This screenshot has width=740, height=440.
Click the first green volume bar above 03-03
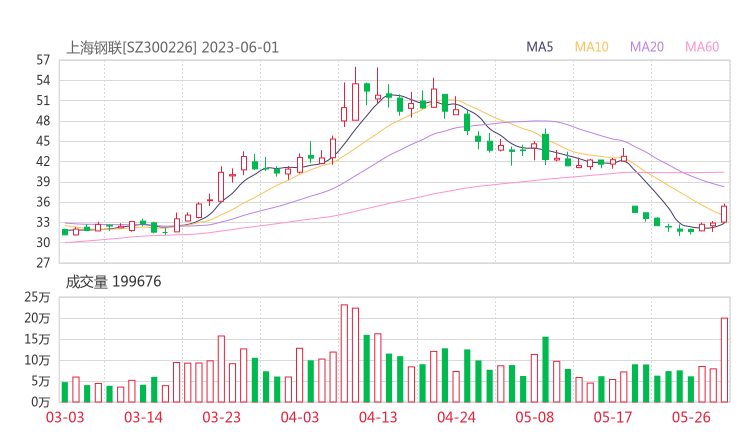(65, 392)
